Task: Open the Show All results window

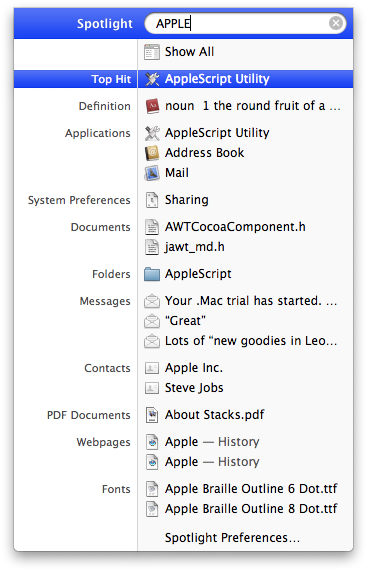Action: (189, 52)
